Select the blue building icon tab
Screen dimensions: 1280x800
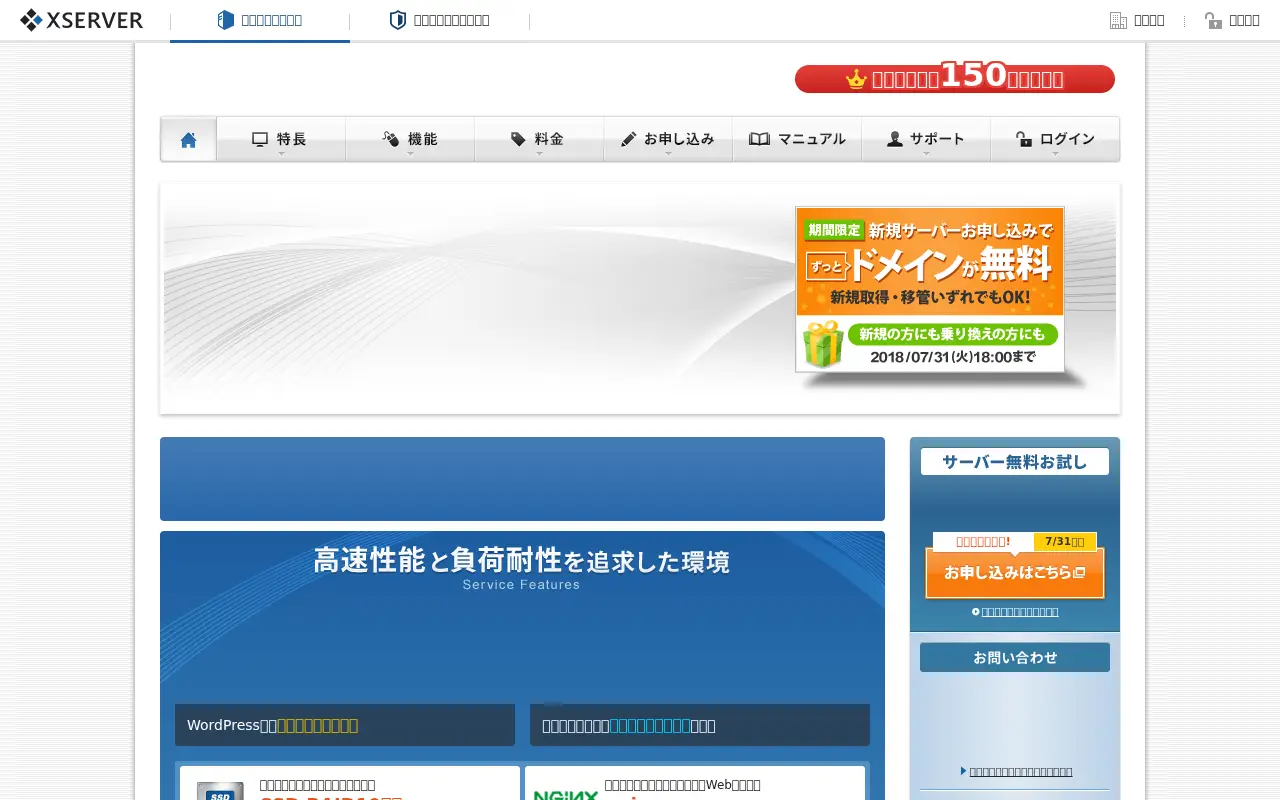pyautogui.click(x=260, y=20)
